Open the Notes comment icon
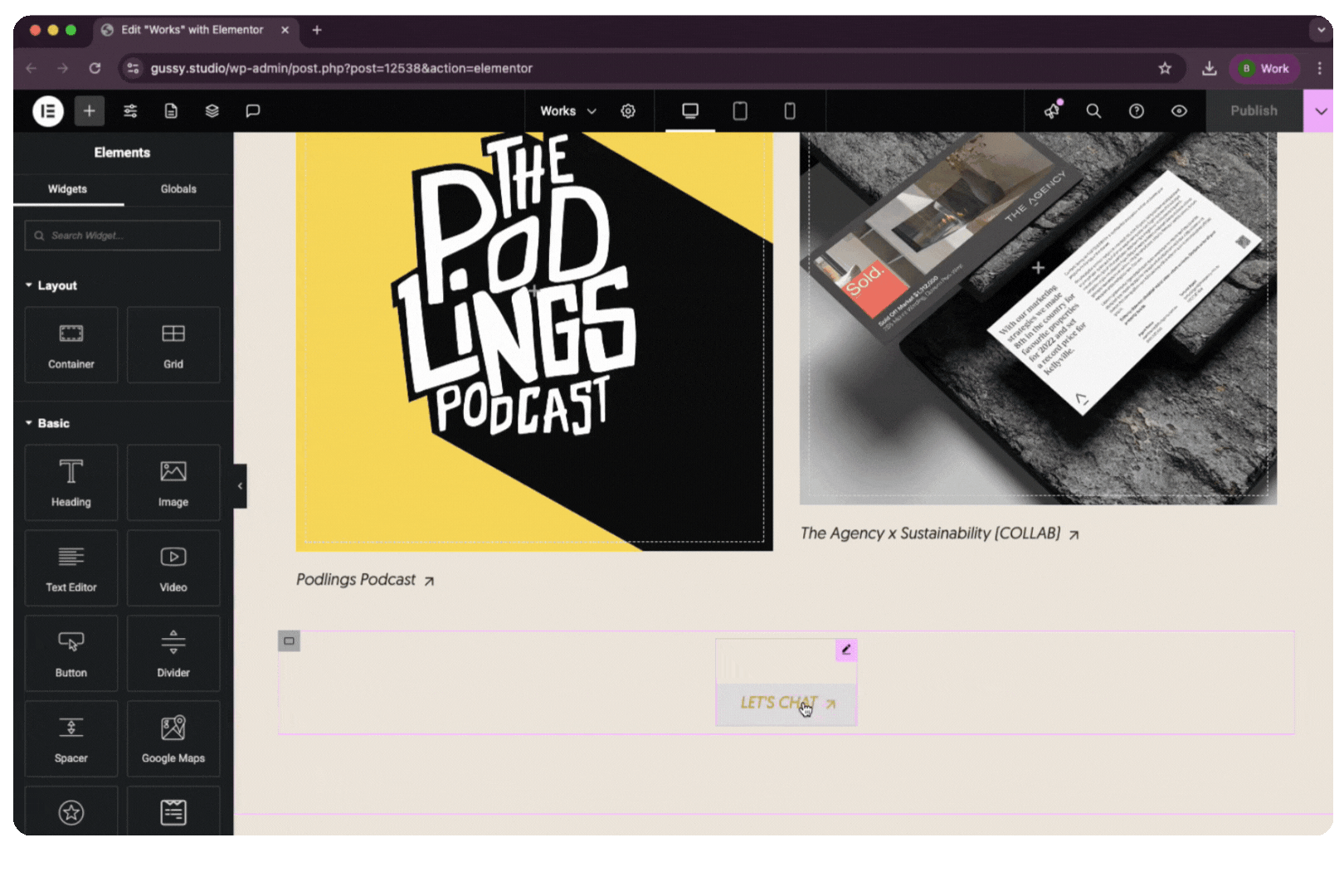This screenshot has height=896, width=1344. coord(253,111)
